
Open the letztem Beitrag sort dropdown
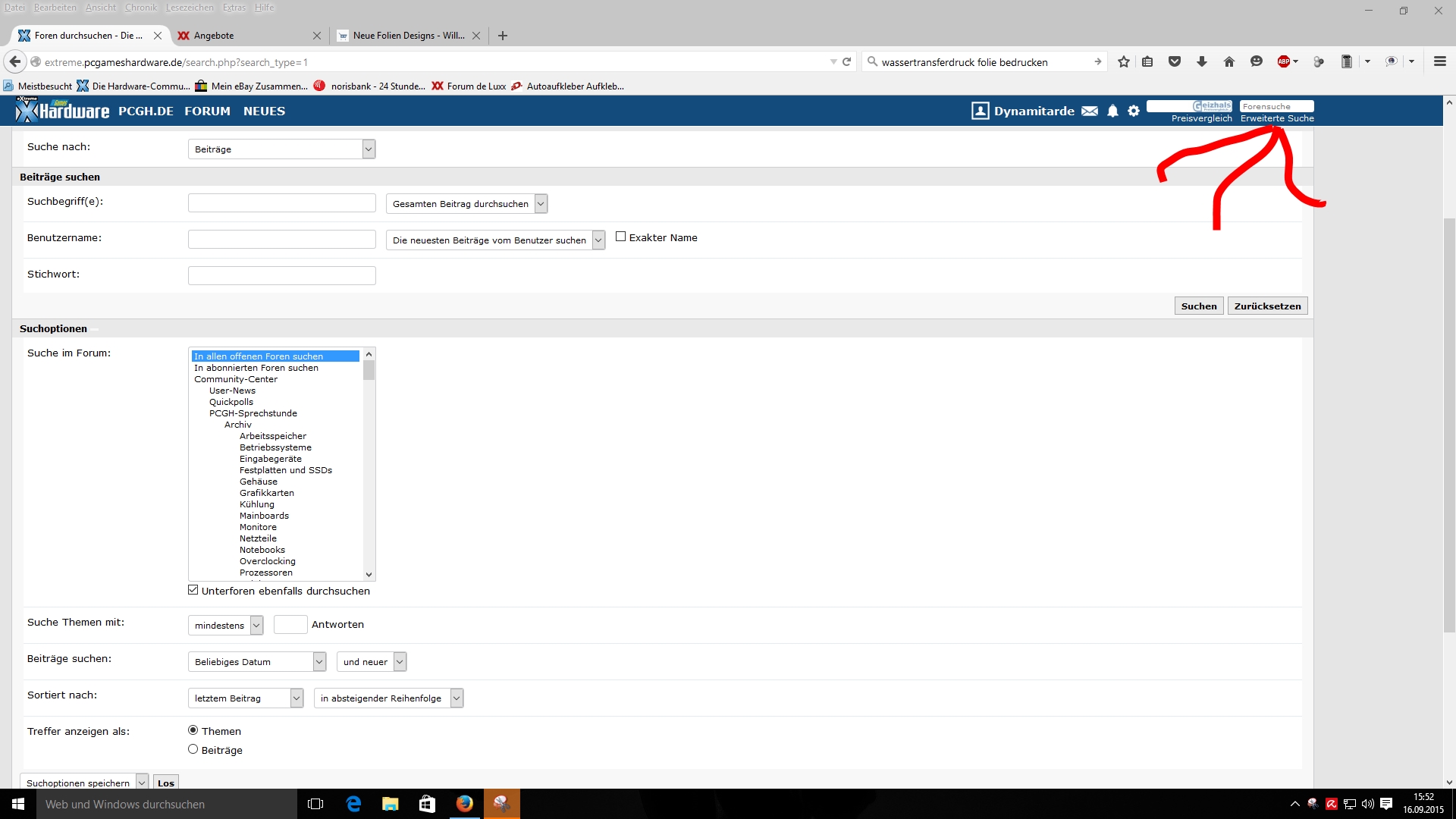[246, 698]
